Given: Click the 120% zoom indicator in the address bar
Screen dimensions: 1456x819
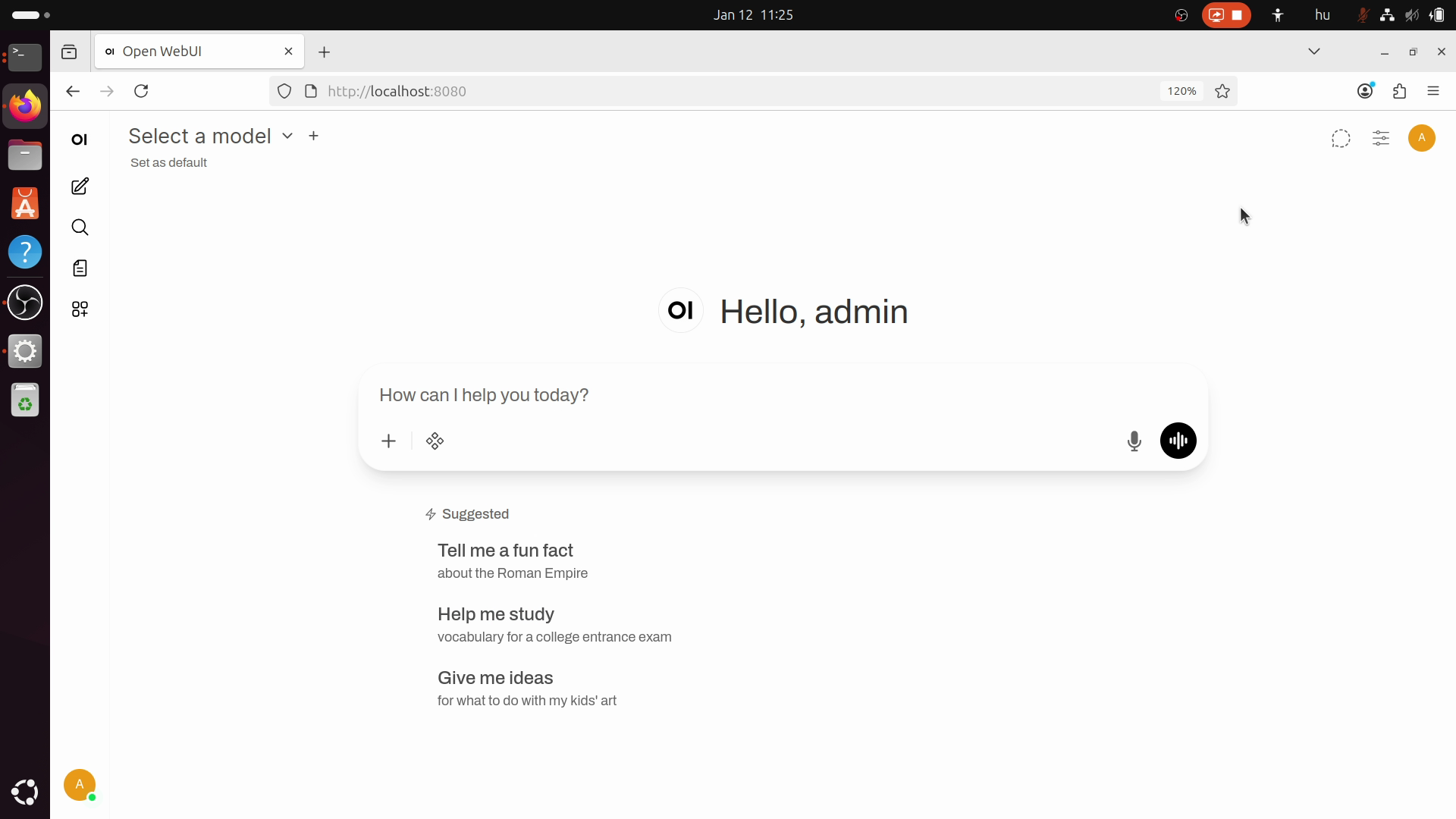Looking at the screenshot, I should point(1181,91).
